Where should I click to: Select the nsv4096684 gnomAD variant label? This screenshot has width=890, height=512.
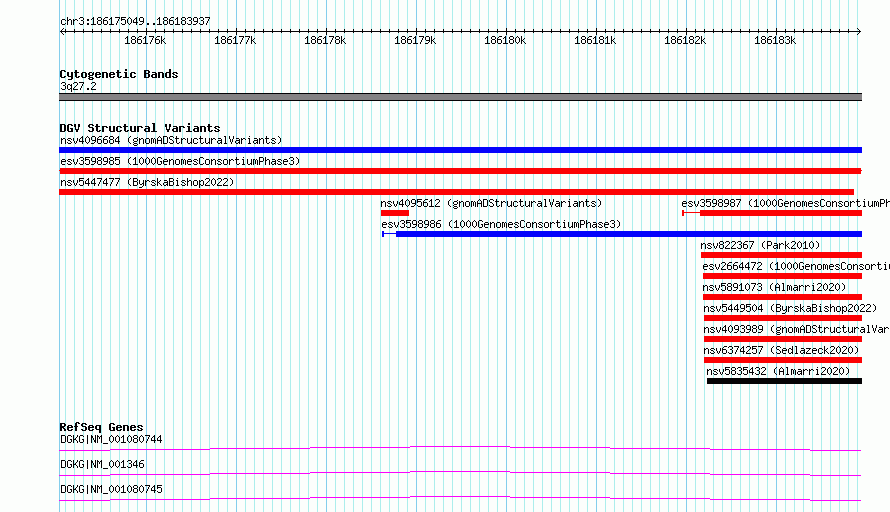(171, 140)
